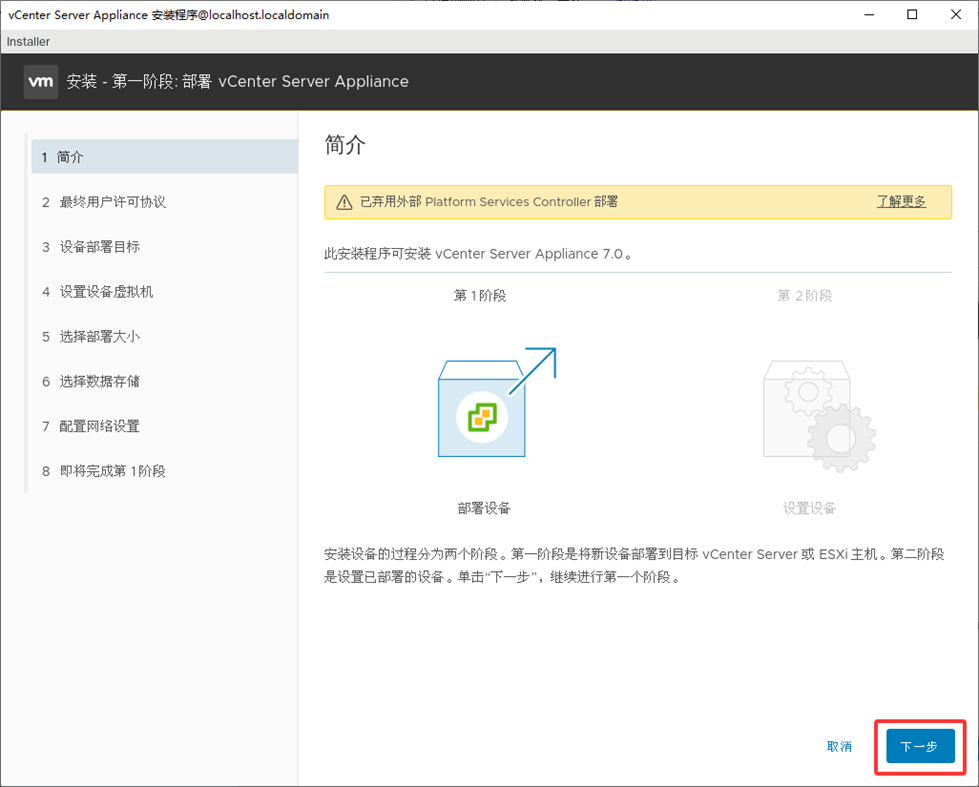Screen dimensions: 979x787
Task: Click the VMware vm logo icon
Action: (x=41, y=82)
